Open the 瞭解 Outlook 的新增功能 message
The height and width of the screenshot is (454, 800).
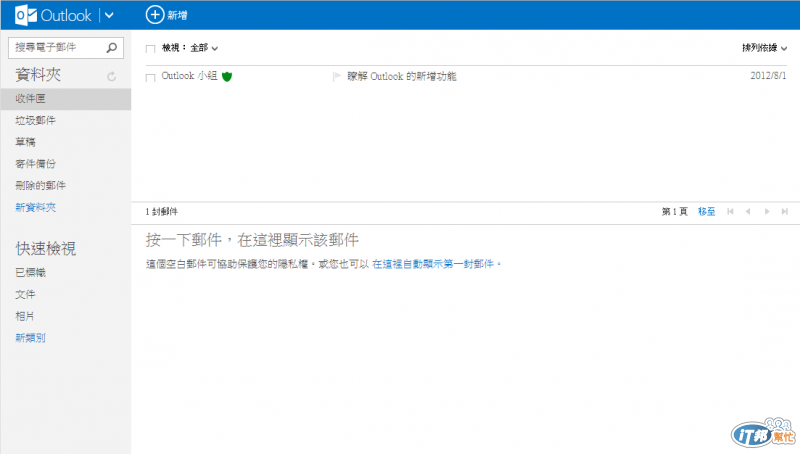tap(402, 77)
